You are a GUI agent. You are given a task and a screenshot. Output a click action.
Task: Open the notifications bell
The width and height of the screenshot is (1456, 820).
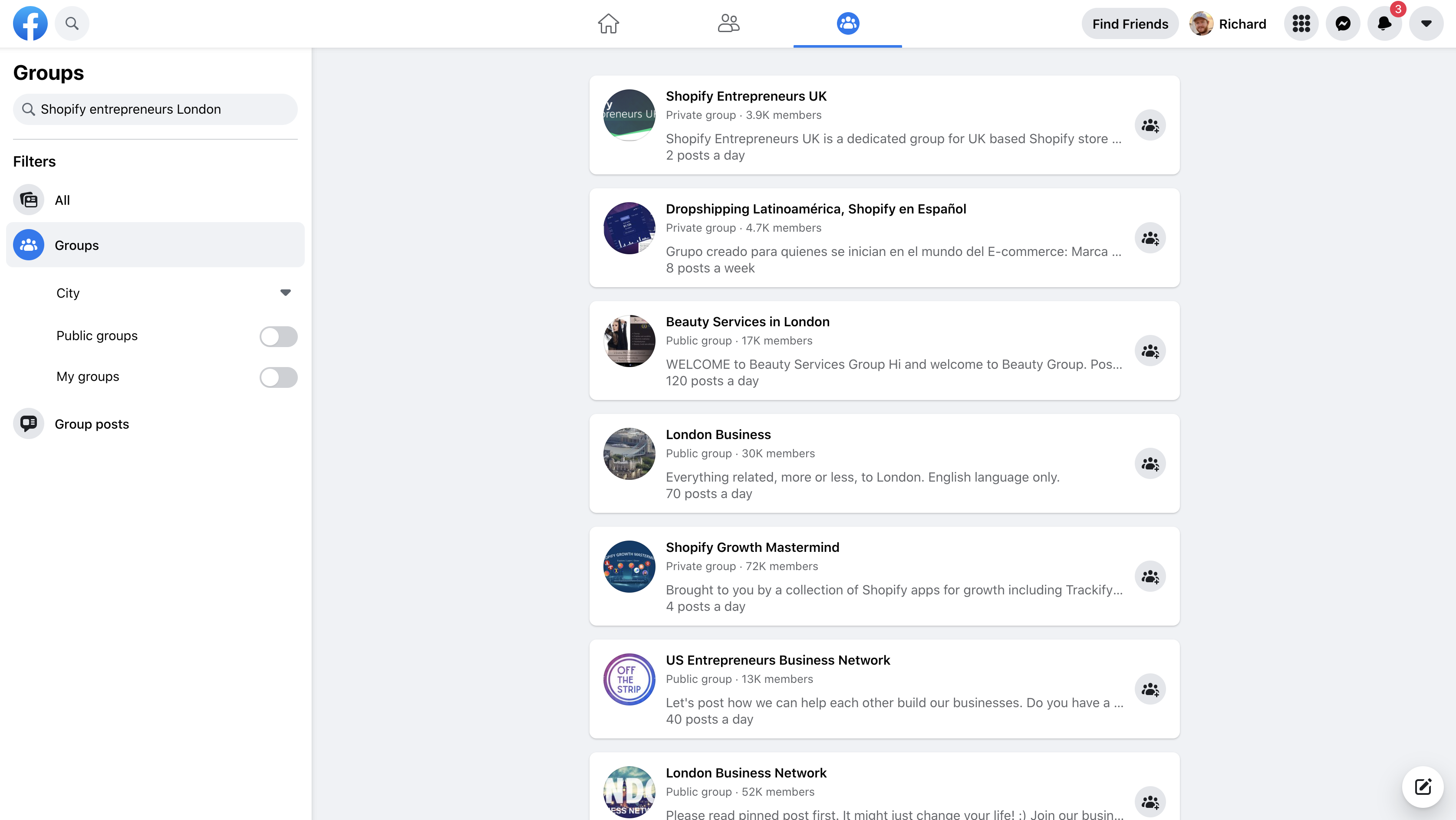coord(1384,24)
